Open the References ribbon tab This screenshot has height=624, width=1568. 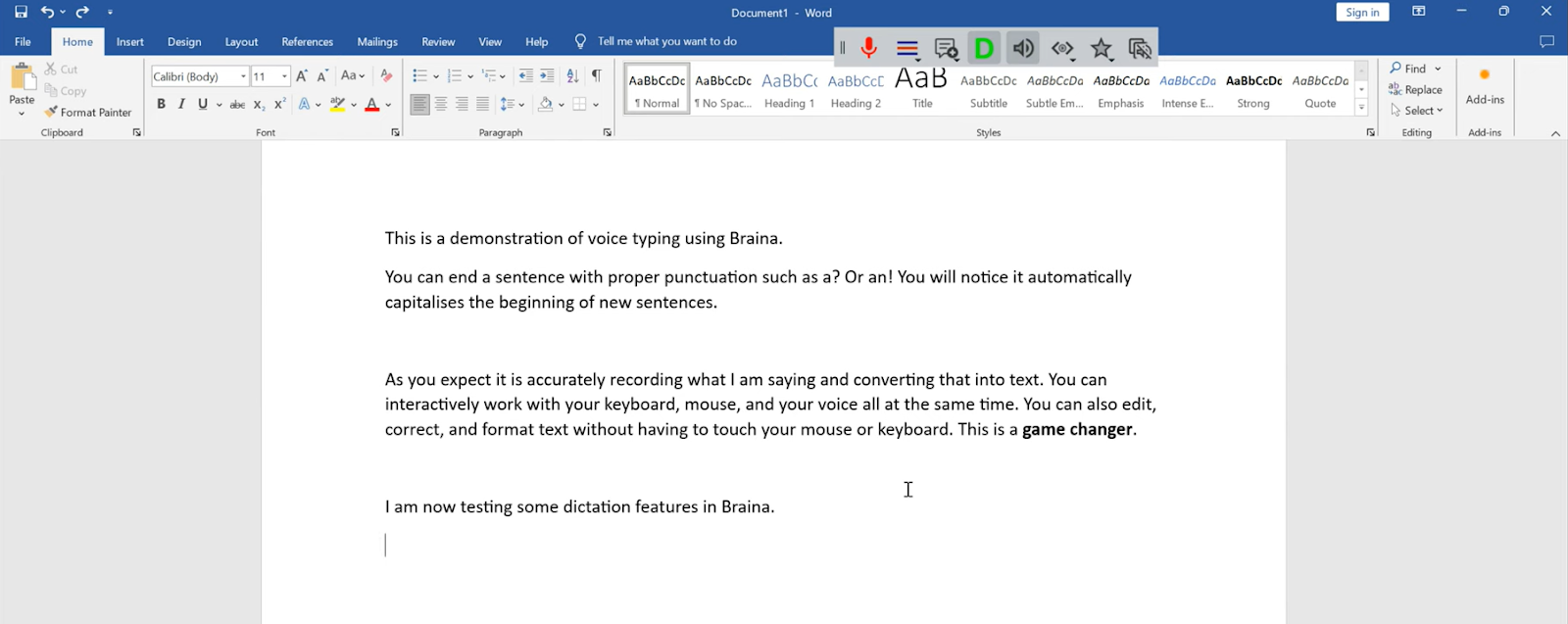(x=308, y=42)
